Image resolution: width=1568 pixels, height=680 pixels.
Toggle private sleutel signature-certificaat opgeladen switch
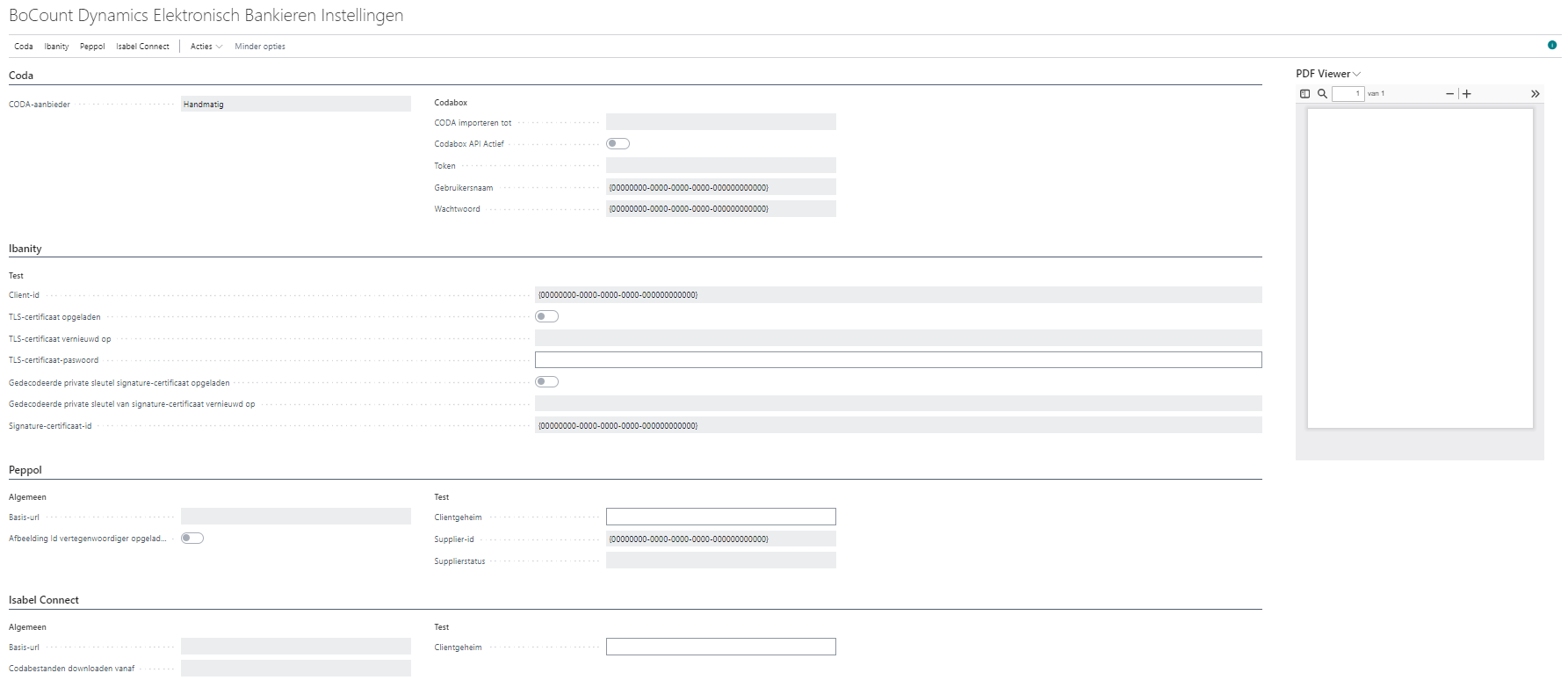click(546, 382)
